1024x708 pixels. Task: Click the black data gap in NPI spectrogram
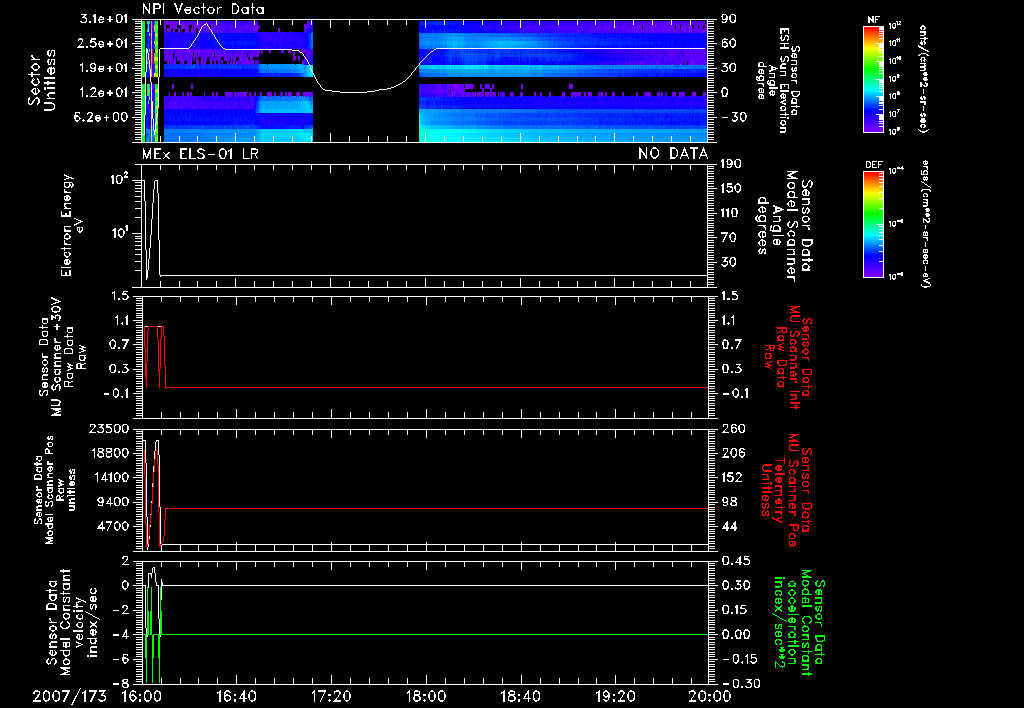coord(366,80)
